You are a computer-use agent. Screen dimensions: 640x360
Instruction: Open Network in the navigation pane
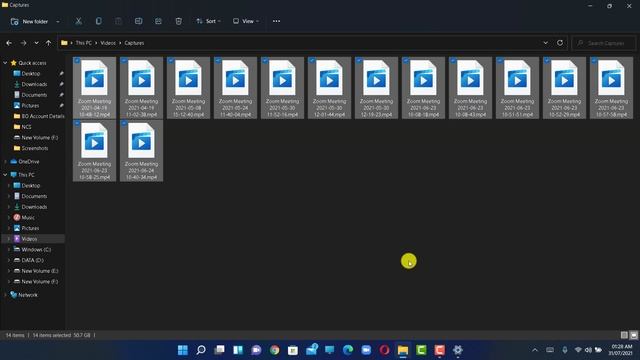(28, 295)
